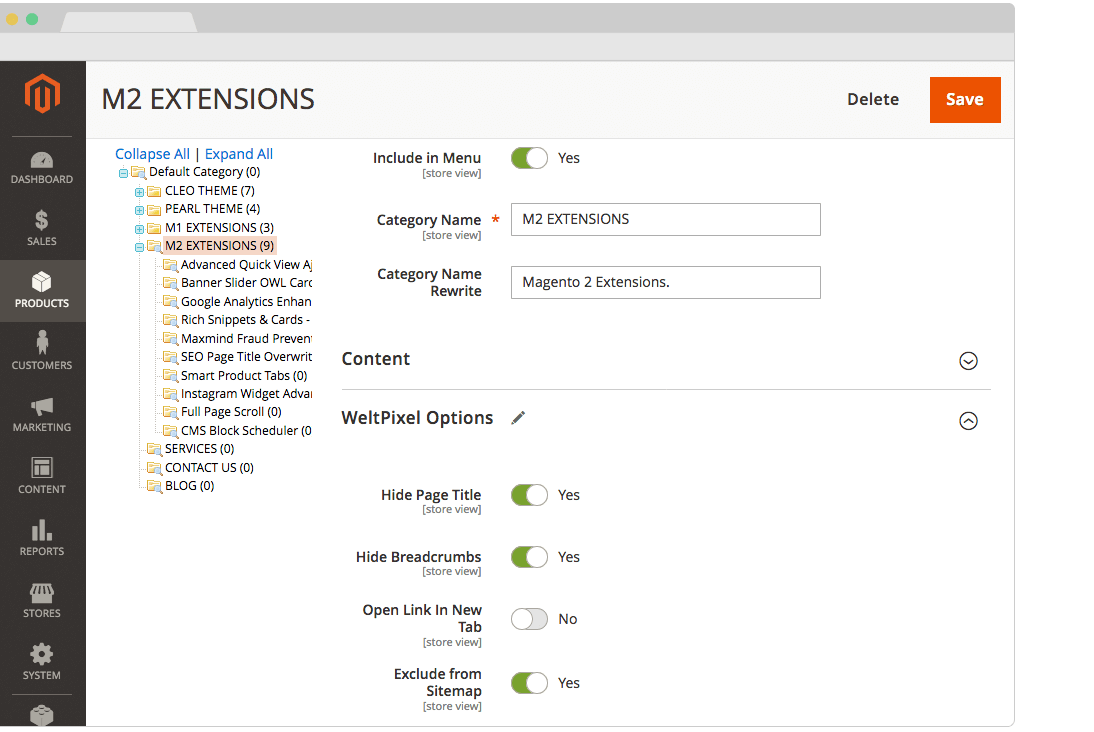Viewport: 1094px width, 732px height.
Task: Toggle the Include in Menu switch
Action: click(529, 158)
